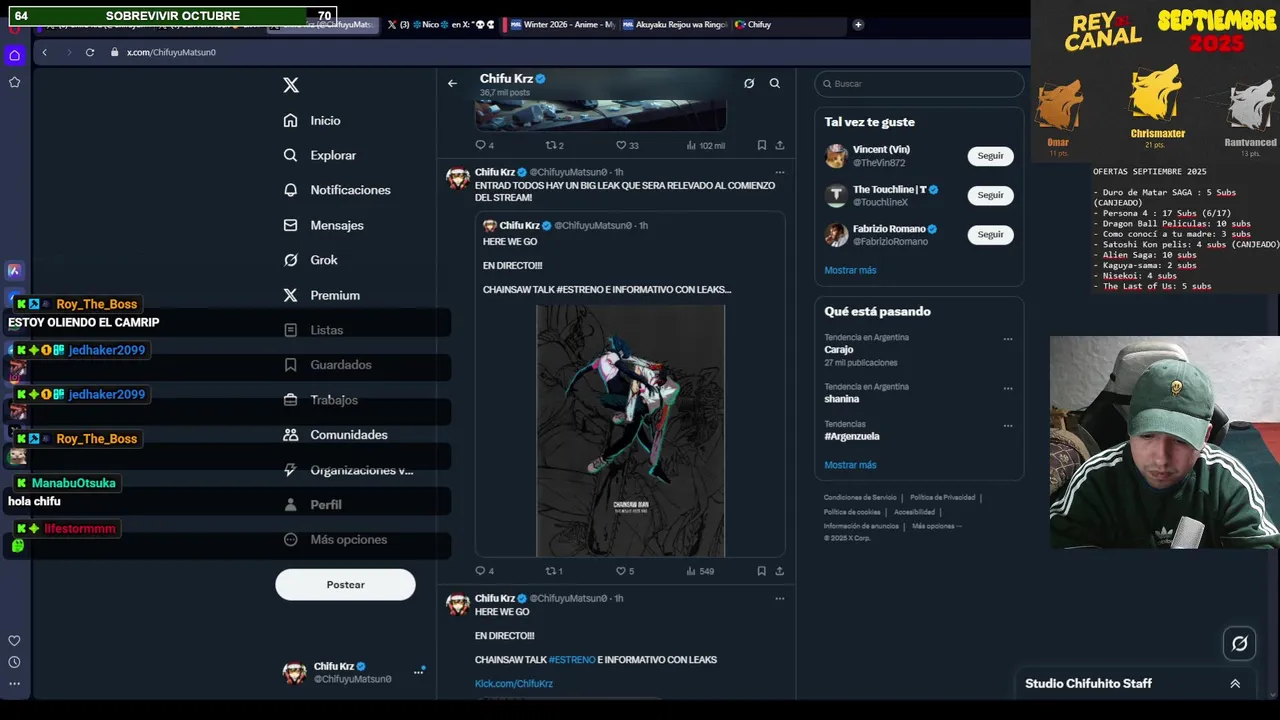
Task: Click the x.com/ChifuyuMatsun0 address bar
Action: (x=170, y=52)
